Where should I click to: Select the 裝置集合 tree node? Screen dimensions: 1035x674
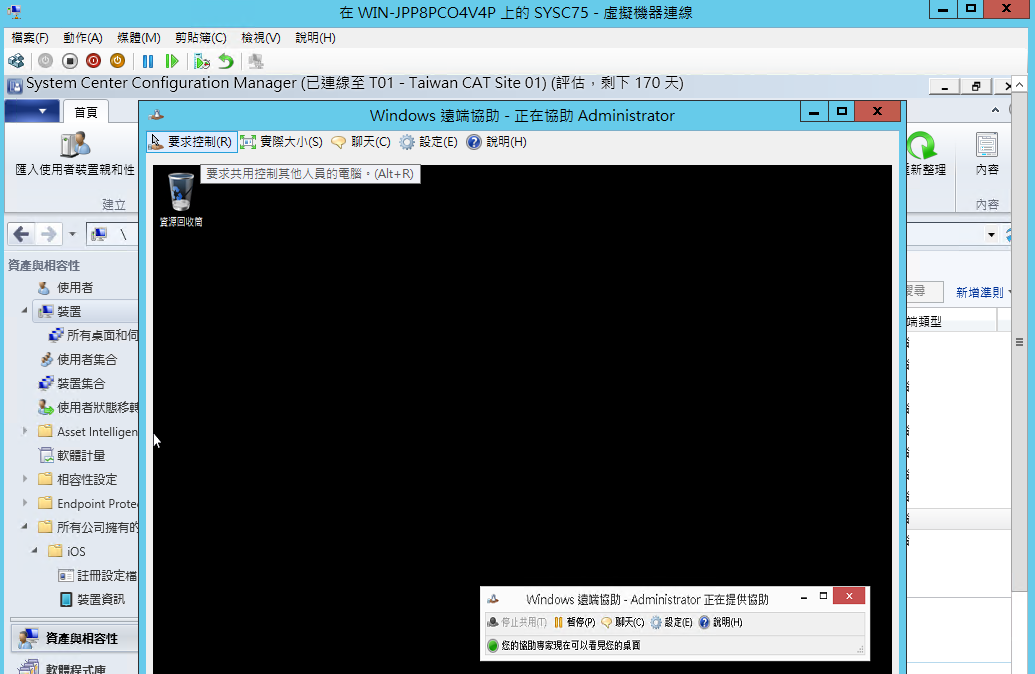tap(72, 384)
